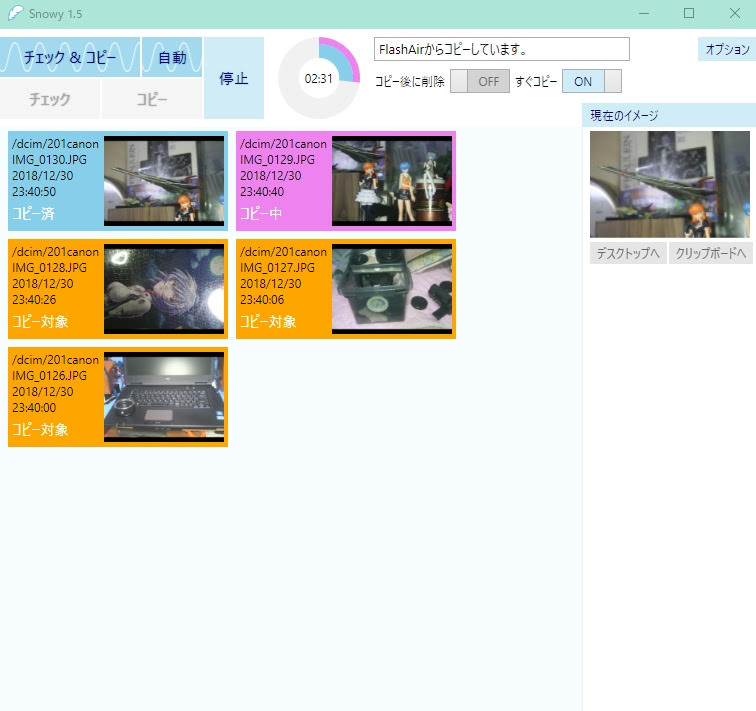This screenshot has height=711, width=756.
Task: Click the FlashAir status text field
Action: tap(501, 49)
